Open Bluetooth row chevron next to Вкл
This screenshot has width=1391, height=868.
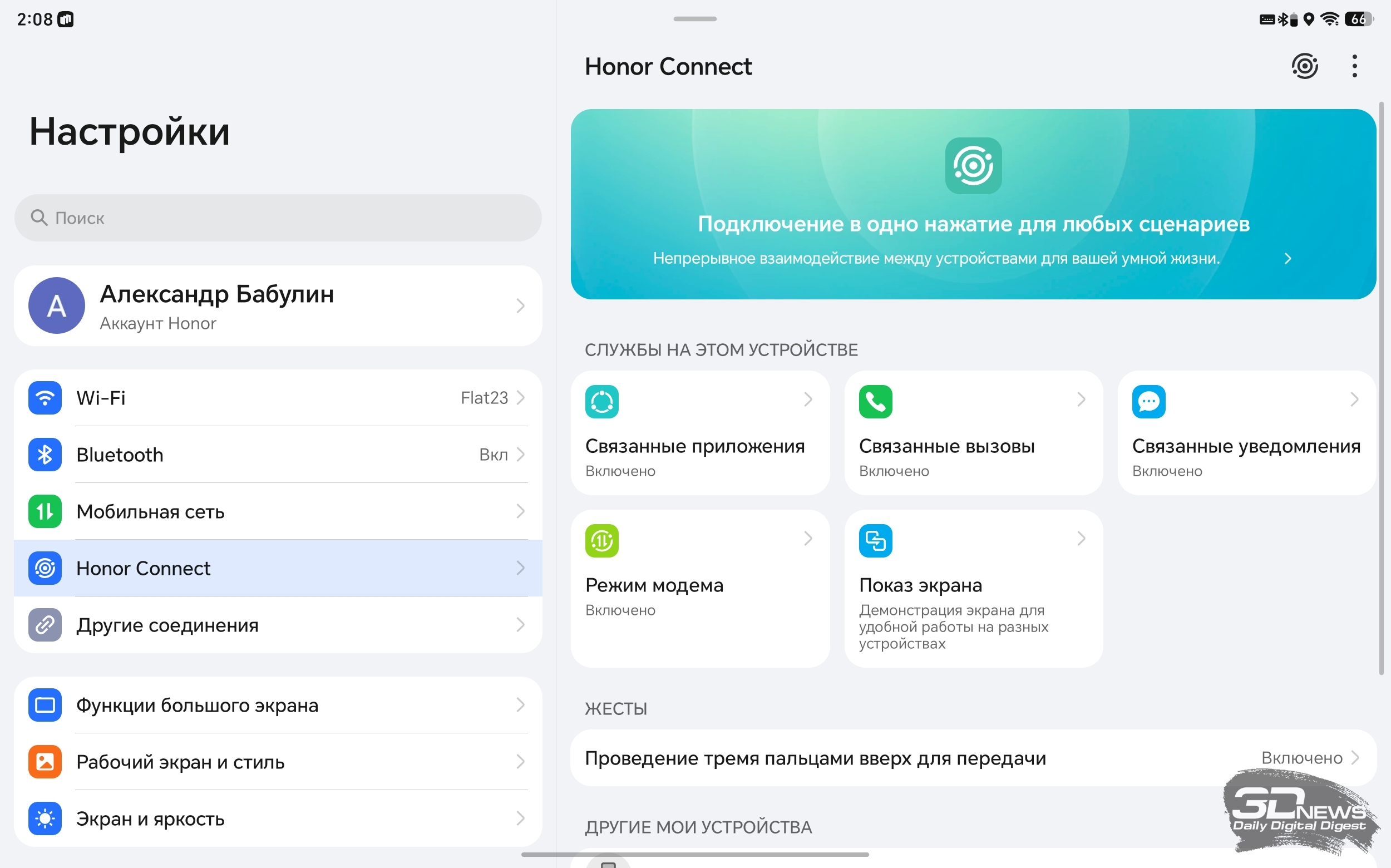pos(520,454)
